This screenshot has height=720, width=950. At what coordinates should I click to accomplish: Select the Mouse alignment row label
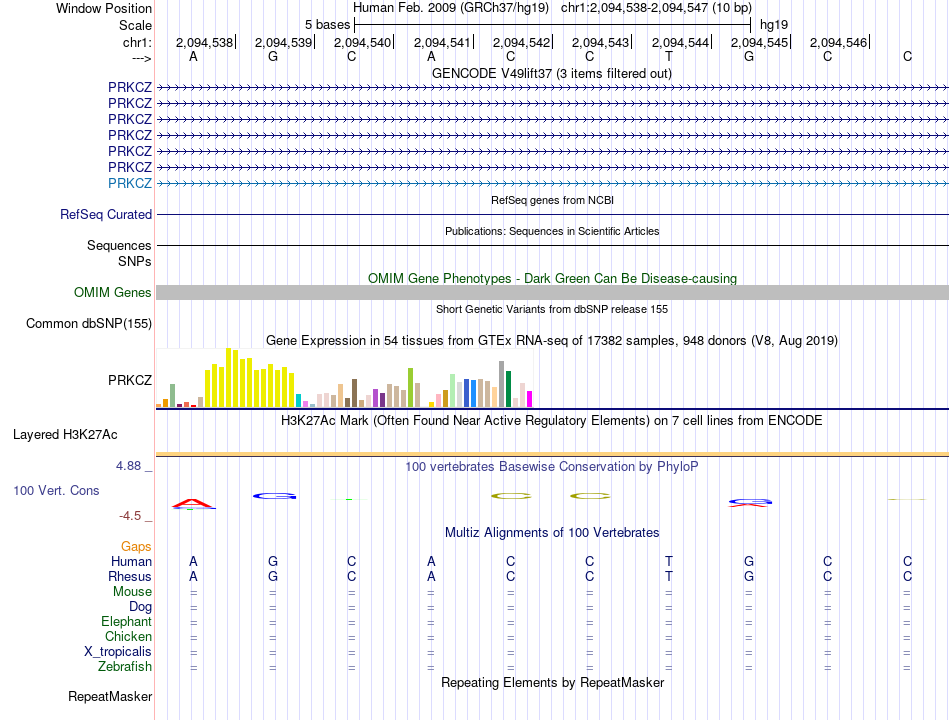coord(132,592)
